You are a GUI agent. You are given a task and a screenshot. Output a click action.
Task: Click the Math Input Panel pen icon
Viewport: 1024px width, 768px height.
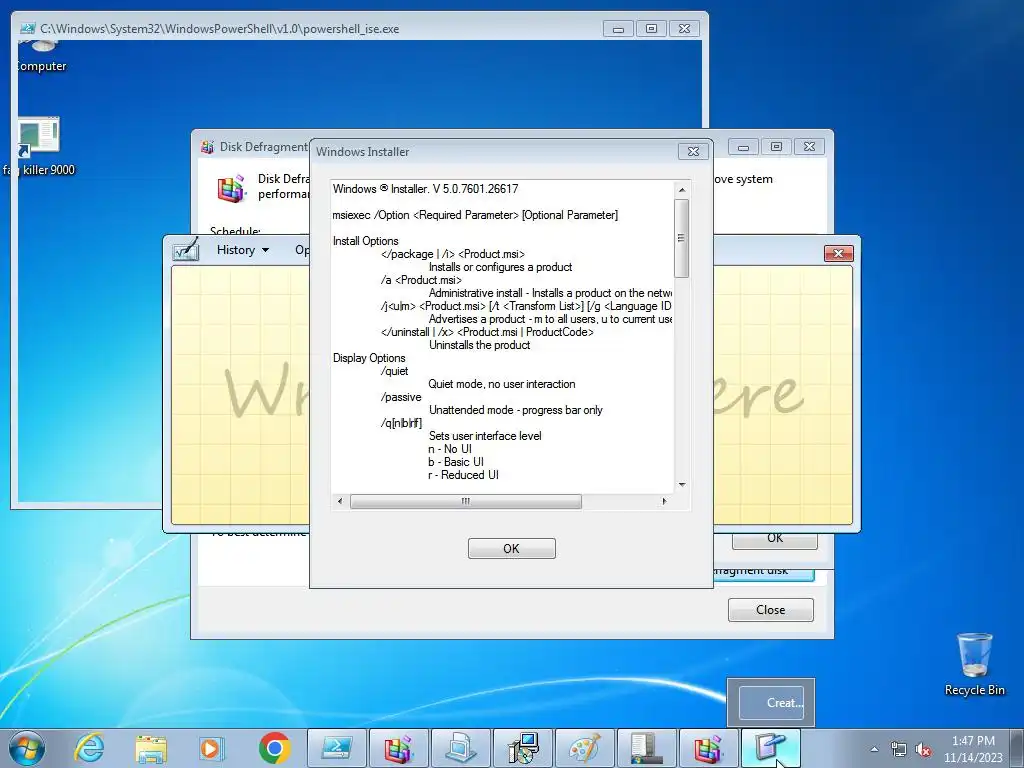pos(185,250)
